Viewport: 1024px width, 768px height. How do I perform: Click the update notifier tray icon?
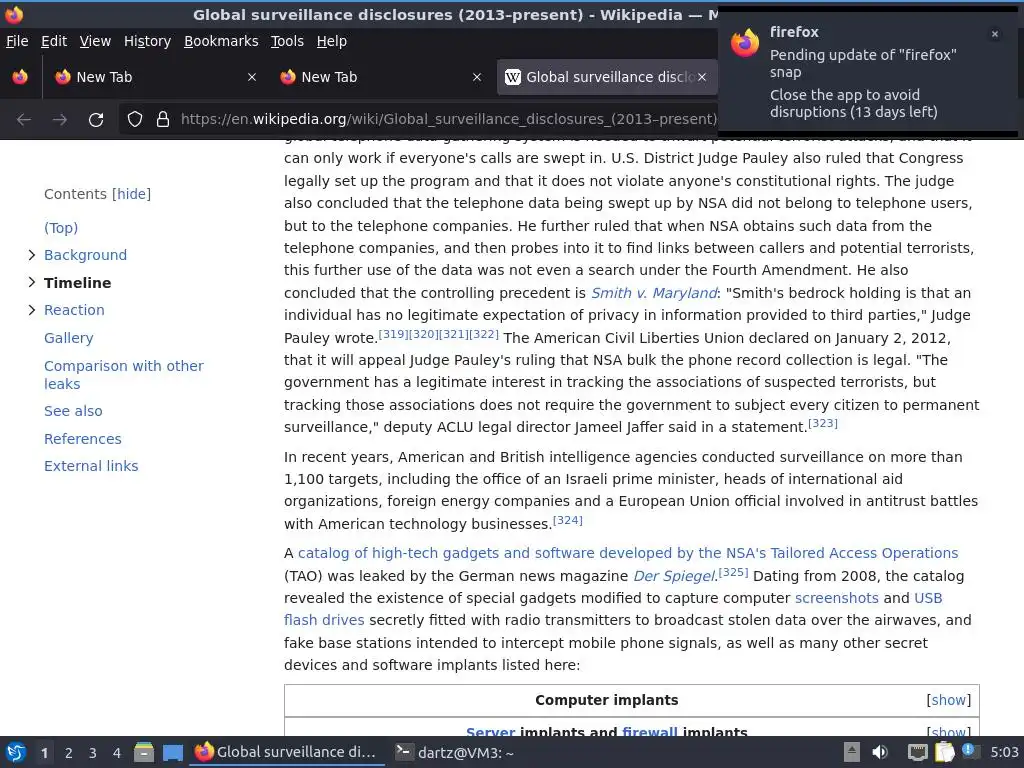coord(969,751)
